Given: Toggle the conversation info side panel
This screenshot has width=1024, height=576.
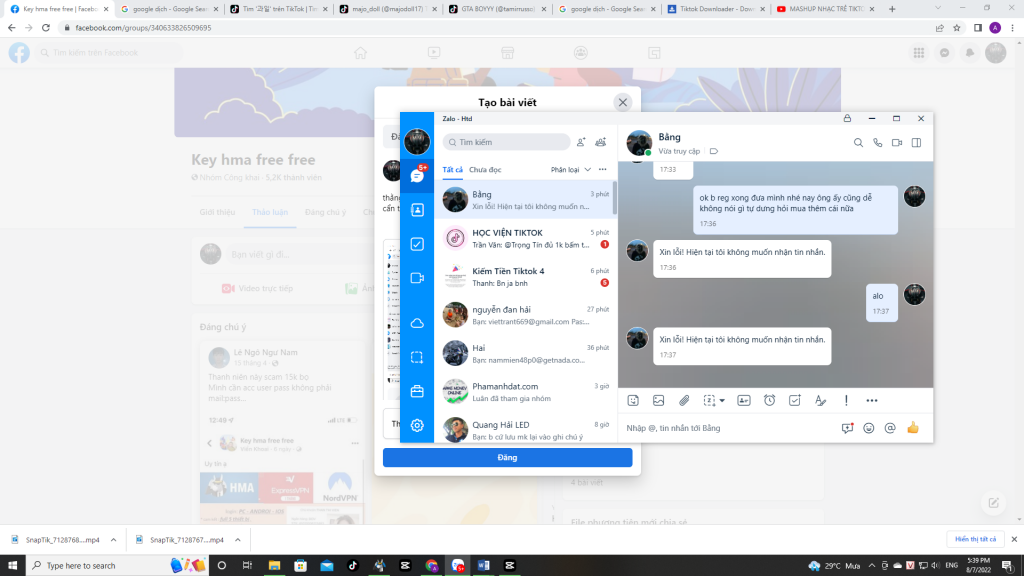Looking at the screenshot, I should click(x=916, y=143).
